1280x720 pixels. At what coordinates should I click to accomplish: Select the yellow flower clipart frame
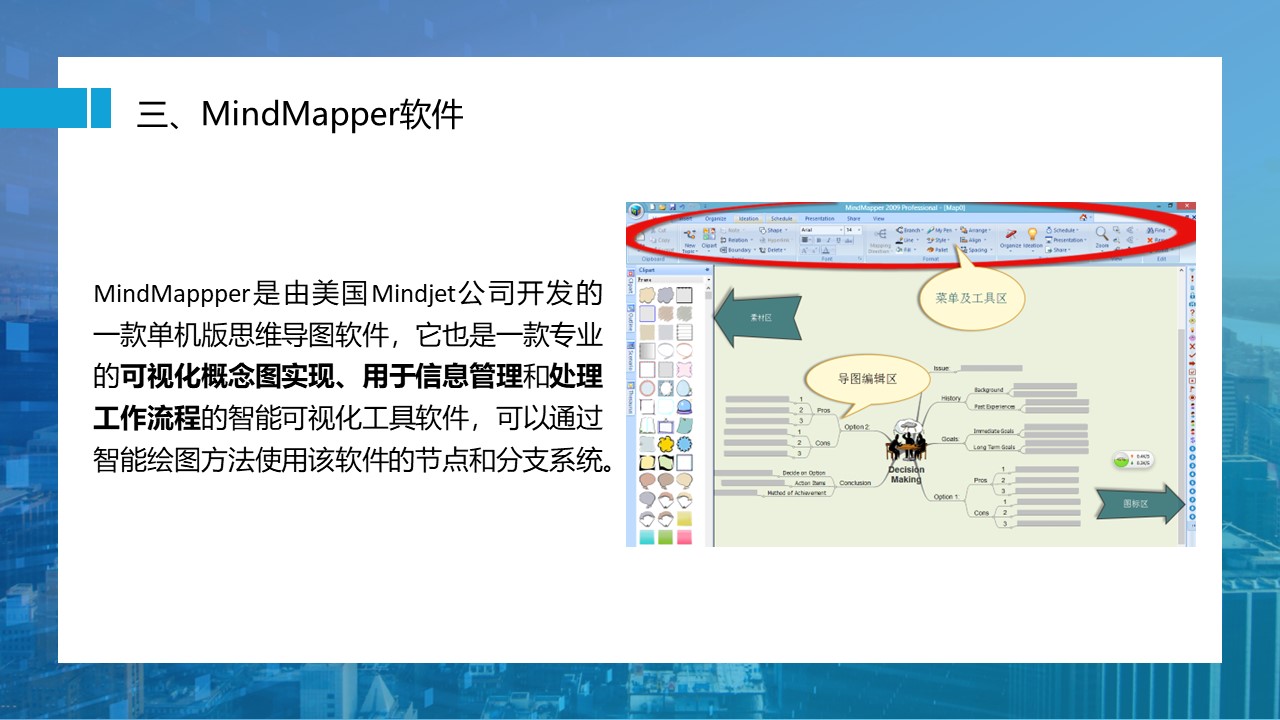click(665, 444)
